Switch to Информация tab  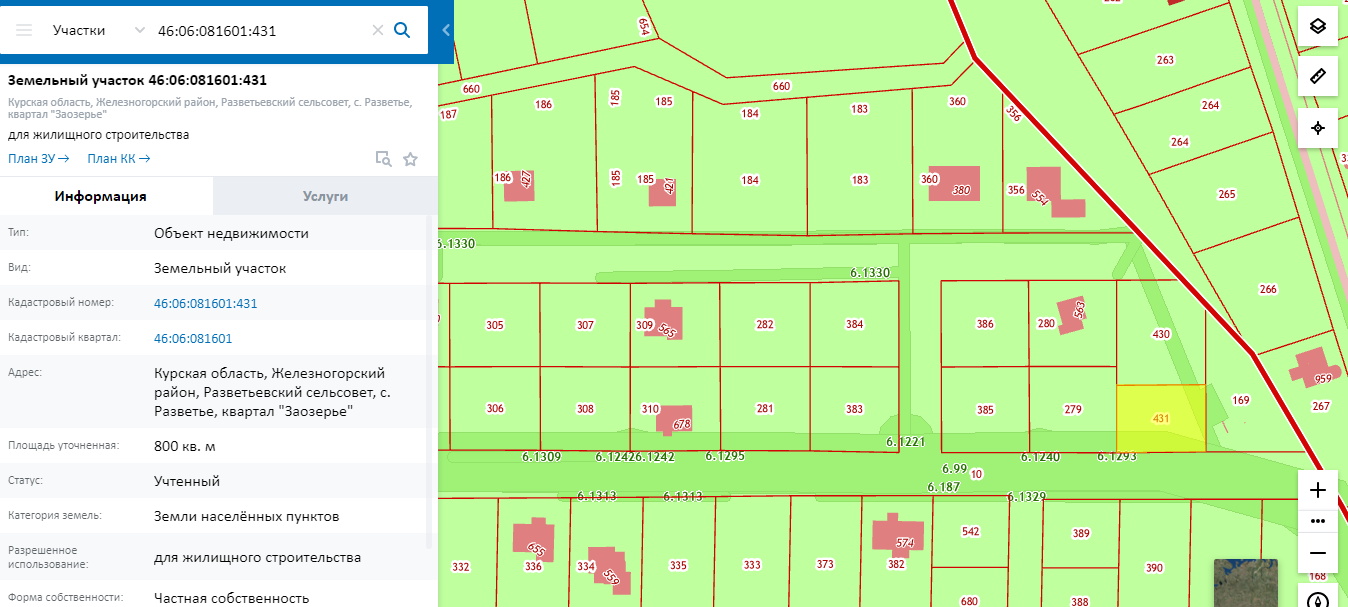(x=106, y=196)
